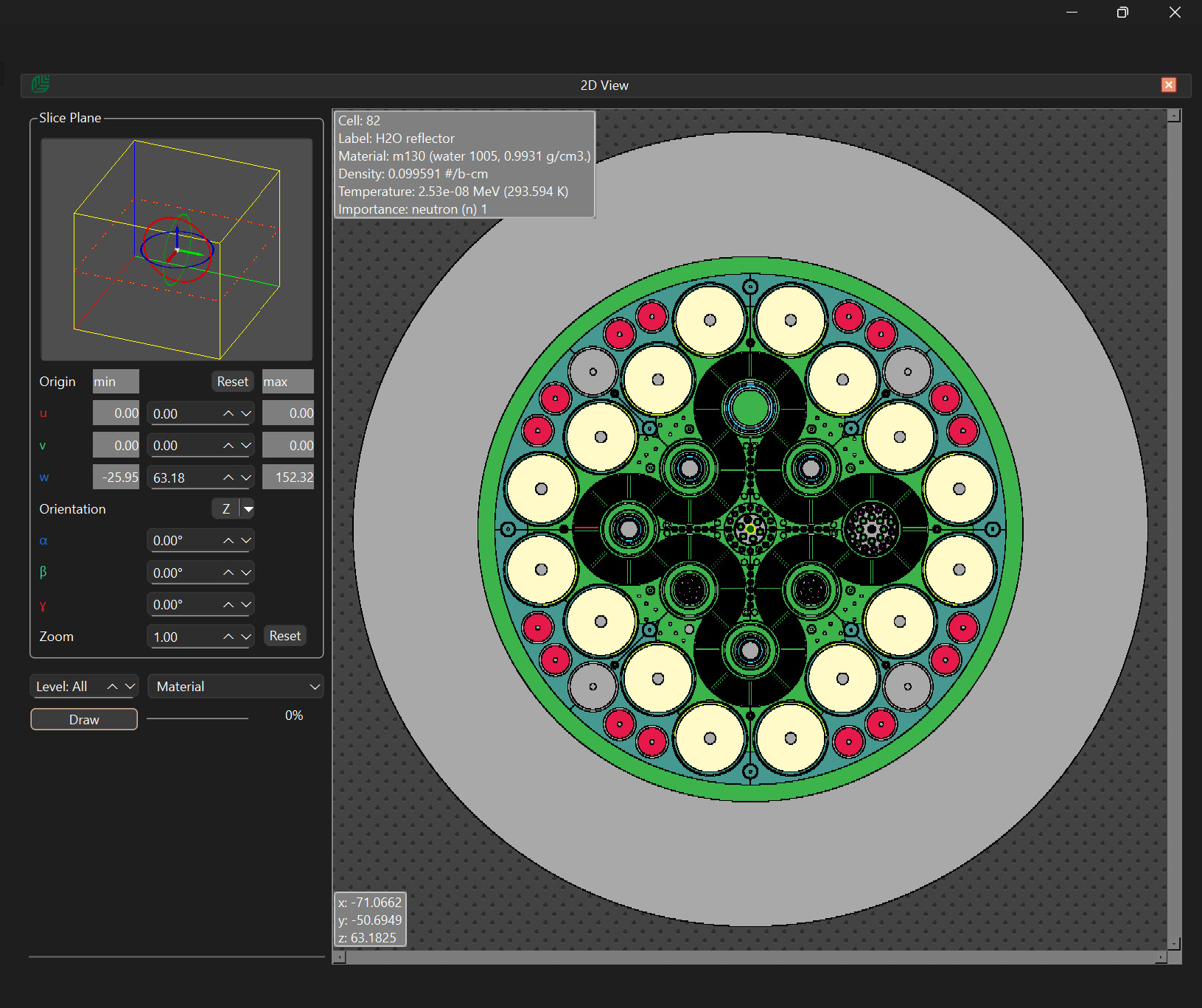Click the green leaf logo icon
This screenshot has height=1008, width=1202.
(x=41, y=84)
